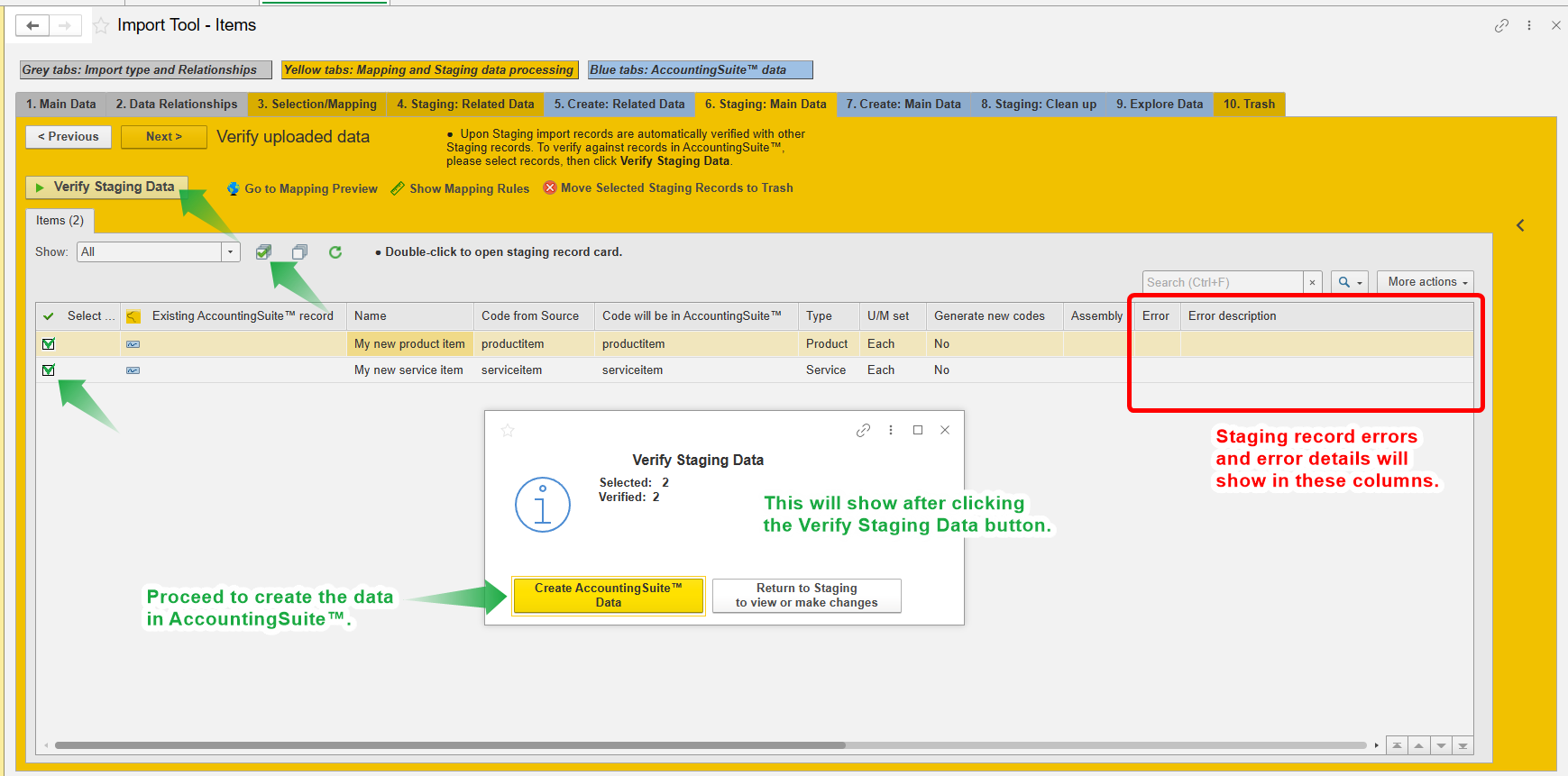Open record icon in service item row
This screenshot has width=1568, height=776.
pos(133,370)
